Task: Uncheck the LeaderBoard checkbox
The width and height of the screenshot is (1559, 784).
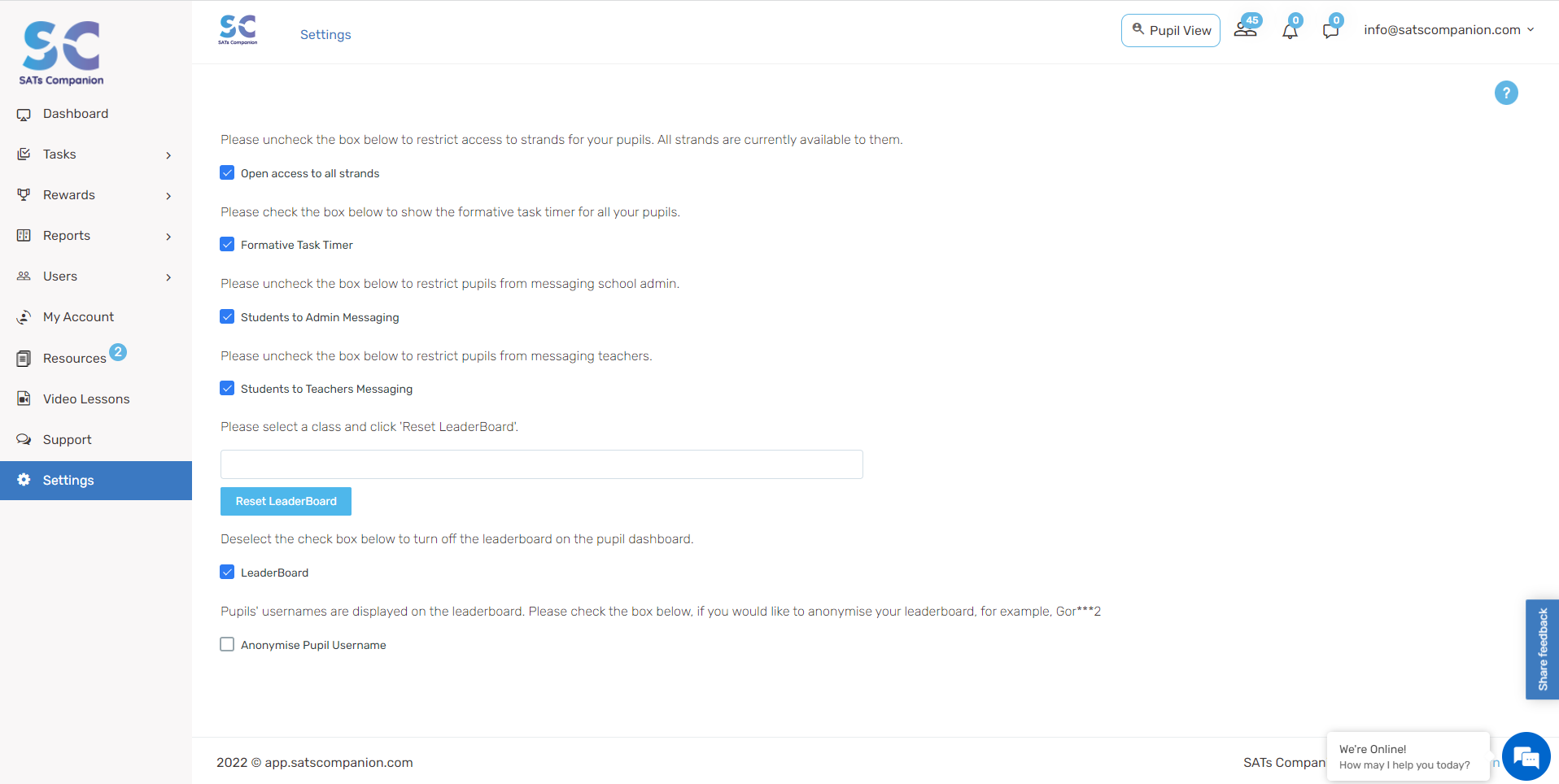Action: (x=227, y=572)
